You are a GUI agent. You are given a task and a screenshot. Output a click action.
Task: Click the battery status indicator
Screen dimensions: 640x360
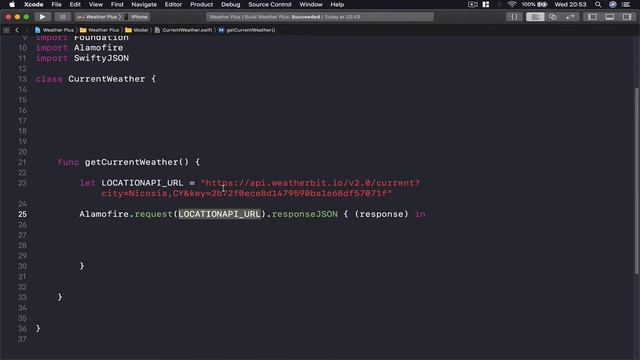coord(534,4)
